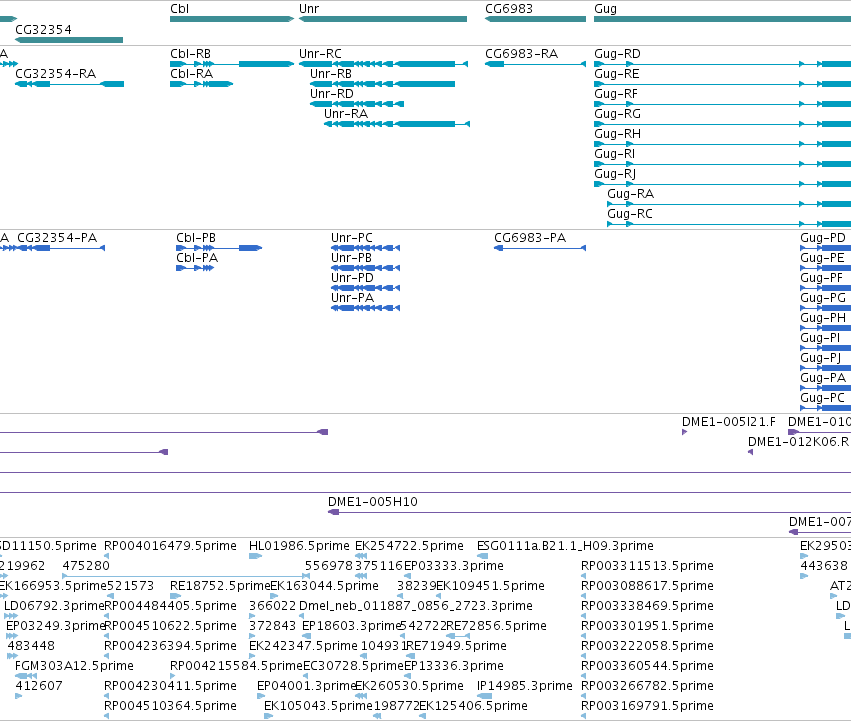Click the CG6983-RA transcript label
The image size is (851, 721).
tap(522, 54)
